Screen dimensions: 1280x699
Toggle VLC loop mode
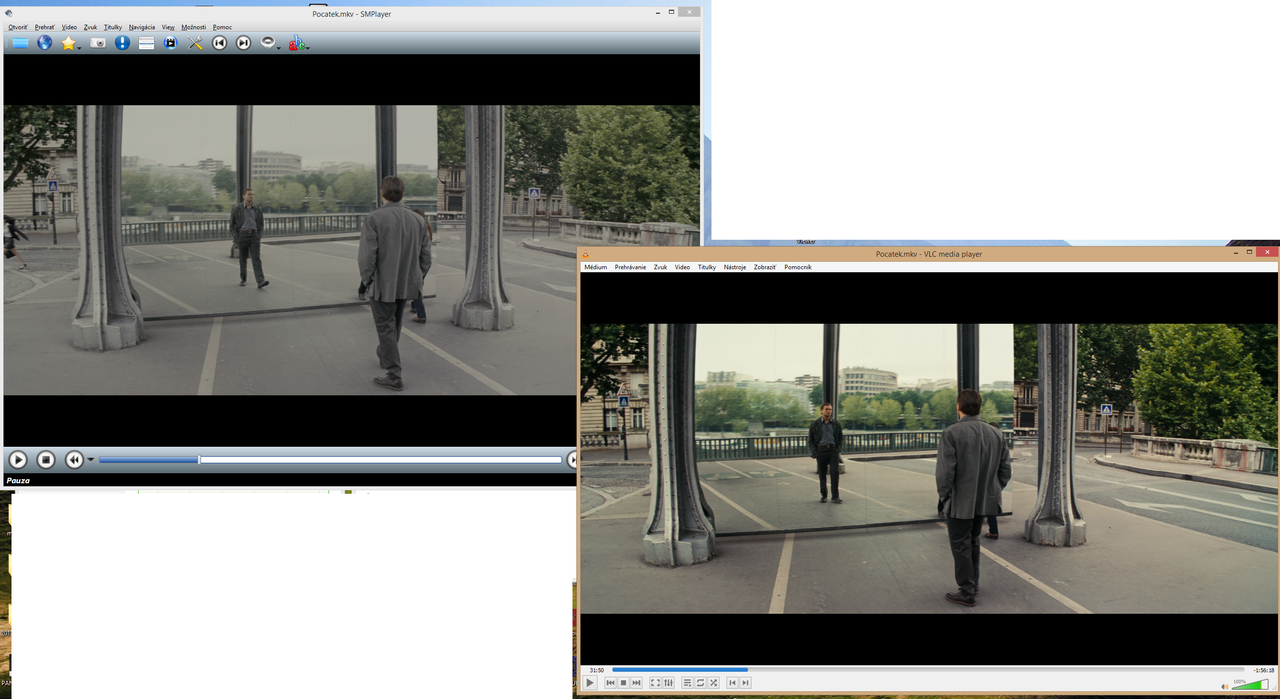[701, 683]
